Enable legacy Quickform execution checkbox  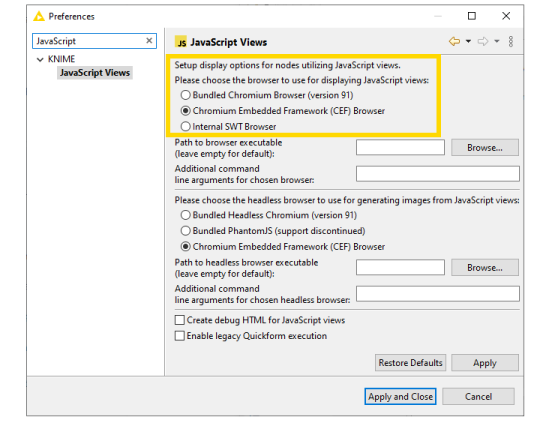pos(180,336)
